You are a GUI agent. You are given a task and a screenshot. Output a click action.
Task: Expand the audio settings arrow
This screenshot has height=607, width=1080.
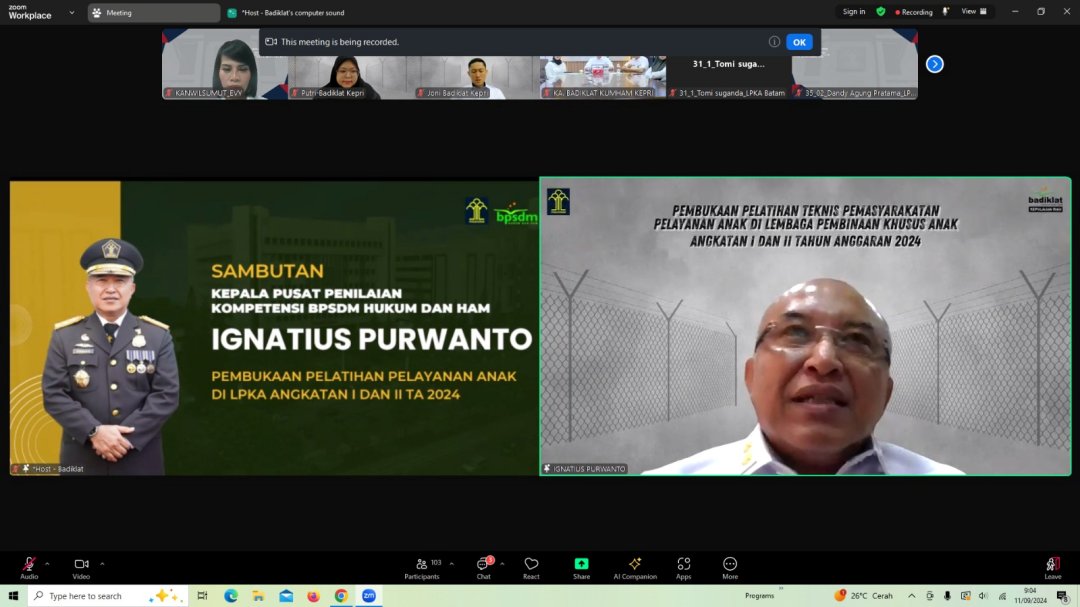47,563
